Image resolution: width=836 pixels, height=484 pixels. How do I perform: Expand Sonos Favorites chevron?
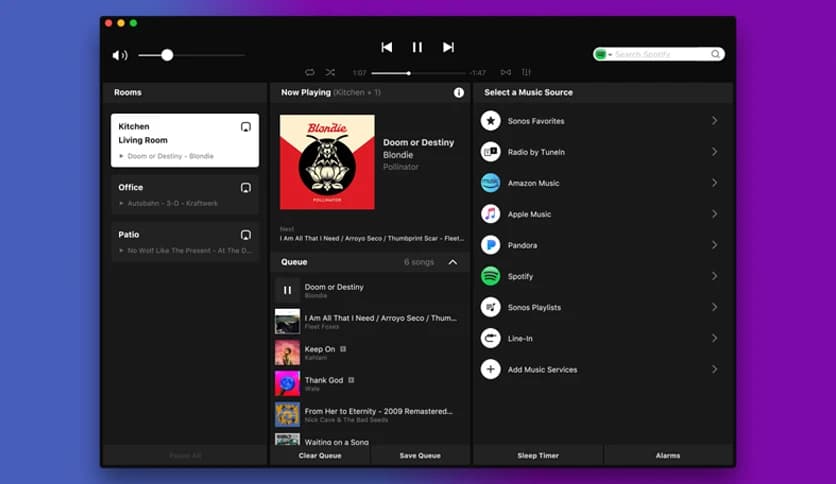click(714, 121)
